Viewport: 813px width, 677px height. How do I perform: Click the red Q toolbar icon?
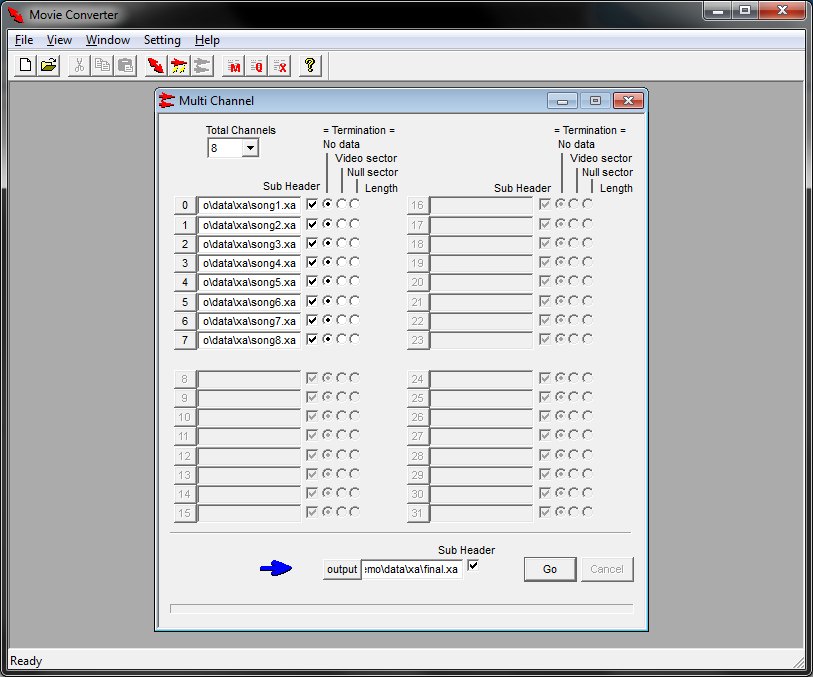click(x=257, y=66)
